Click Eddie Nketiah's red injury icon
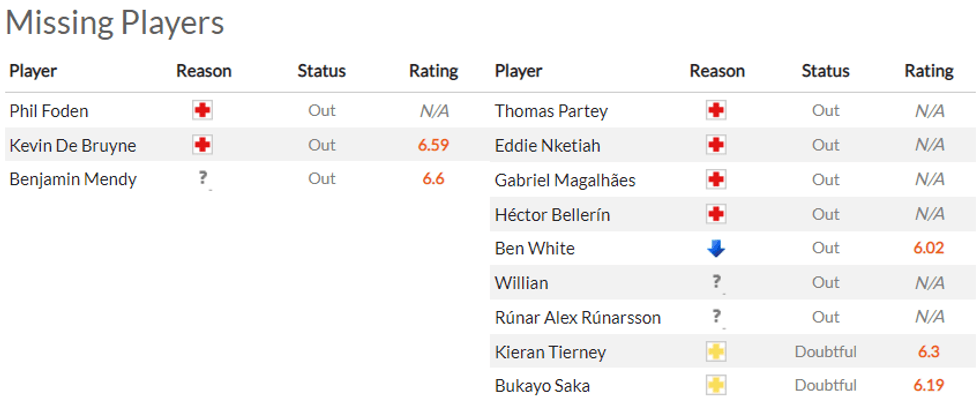Image resolution: width=980 pixels, height=405 pixels. pos(716,146)
